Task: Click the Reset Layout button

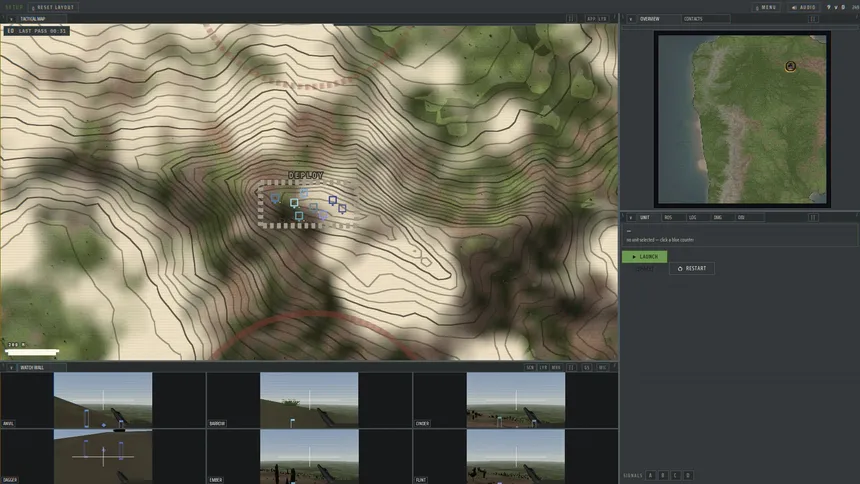Action: pyautogui.click(x=53, y=7)
